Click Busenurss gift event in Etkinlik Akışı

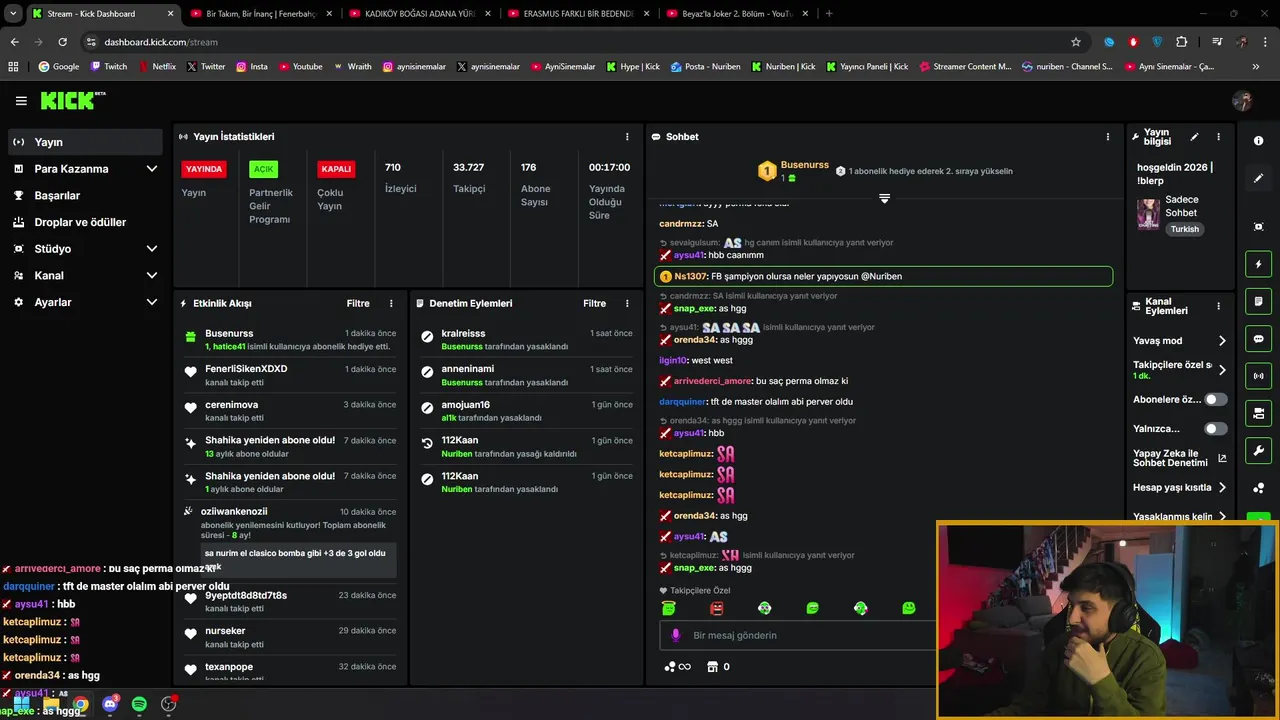click(291, 339)
